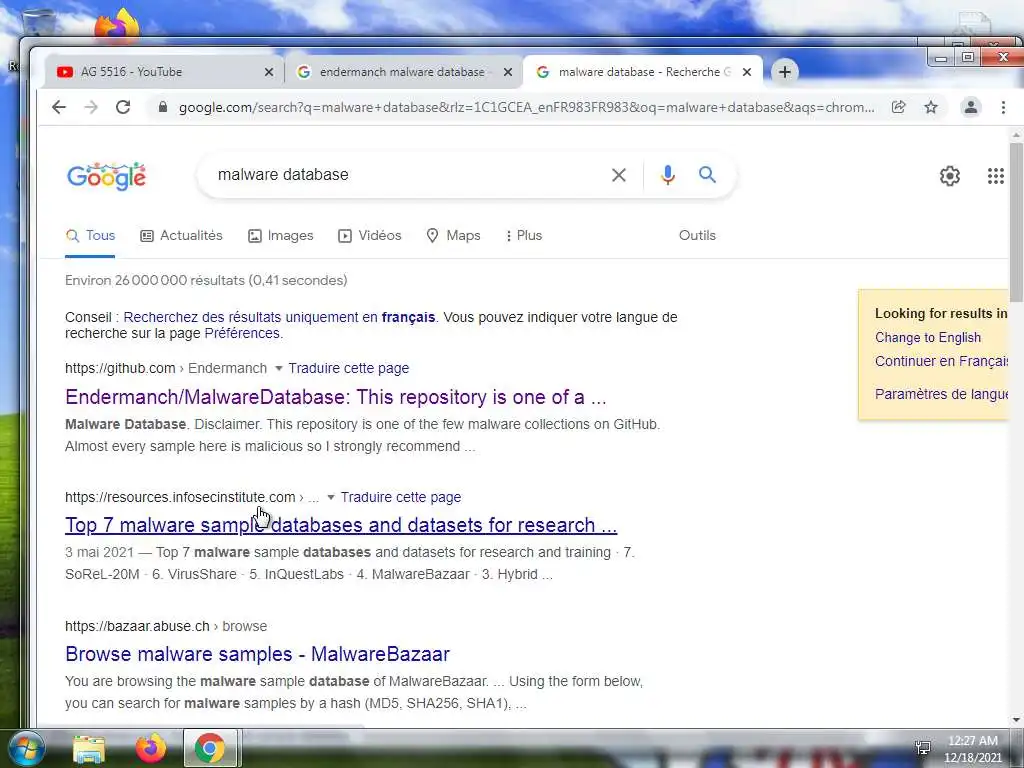1024x768 pixels.
Task: Show Images results
Action: (x=281, y=236)
